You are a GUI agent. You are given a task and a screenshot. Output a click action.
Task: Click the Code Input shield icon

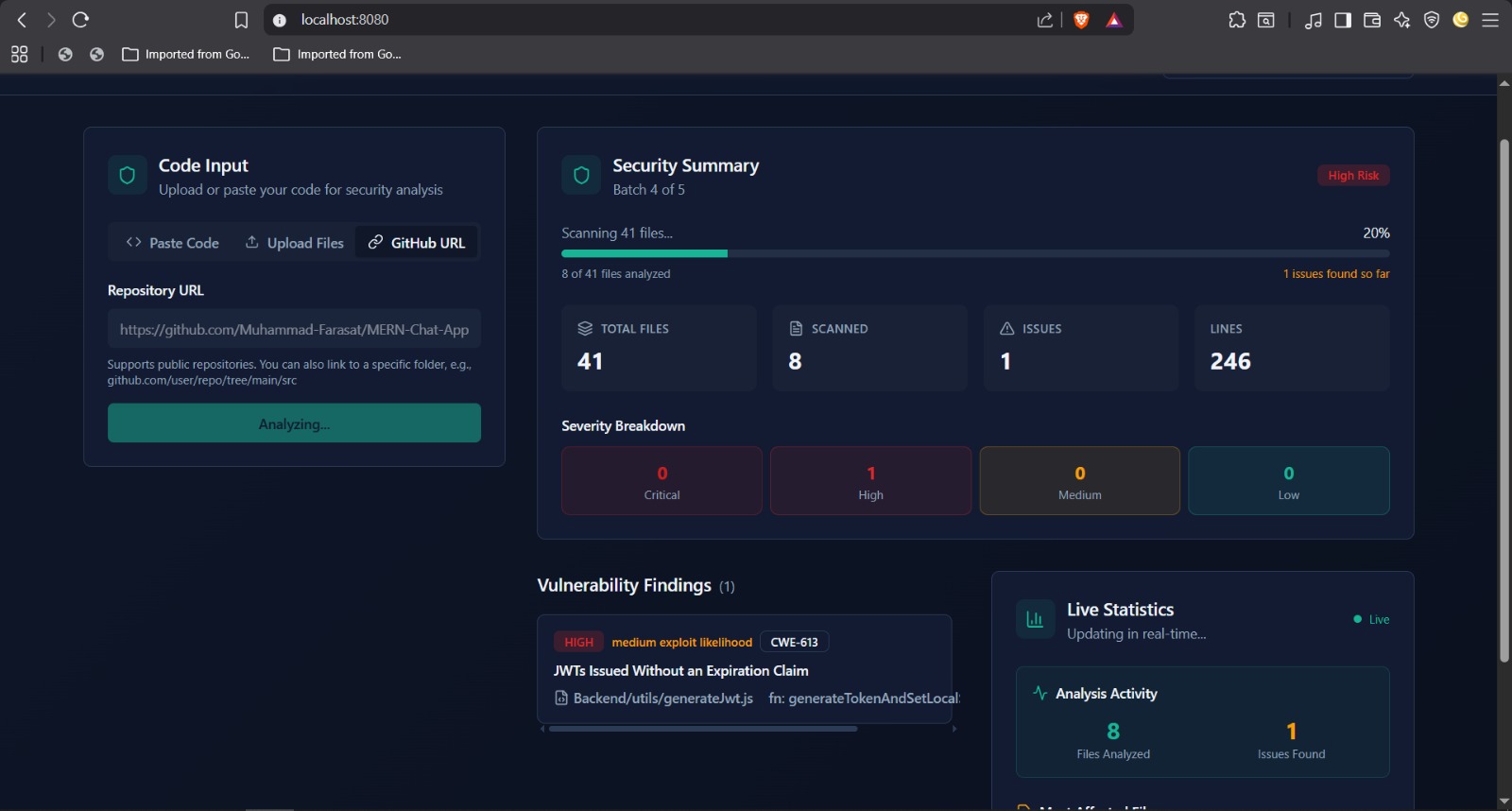128,175
